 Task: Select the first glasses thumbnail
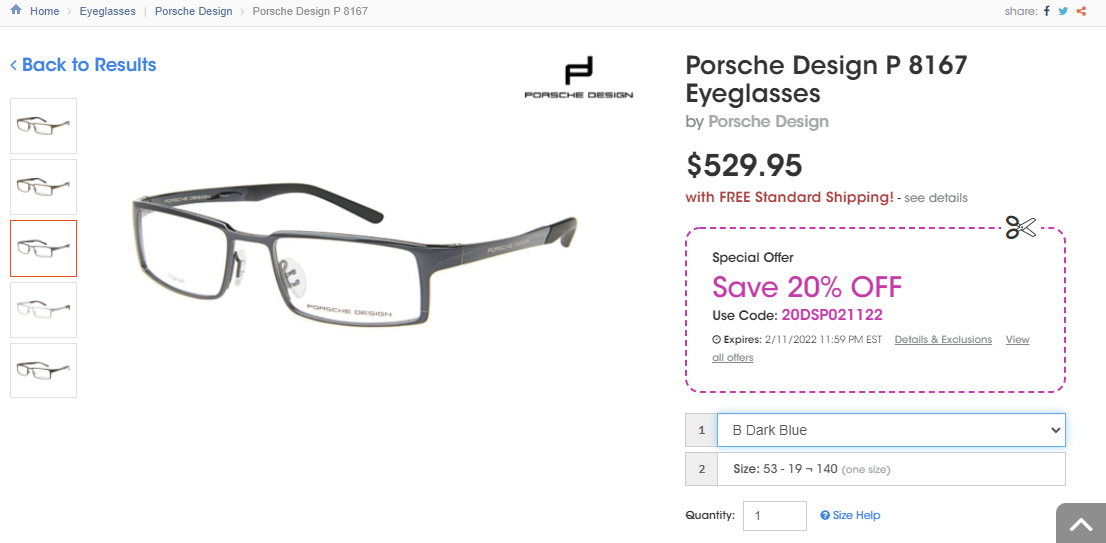[x=43, y=126]
